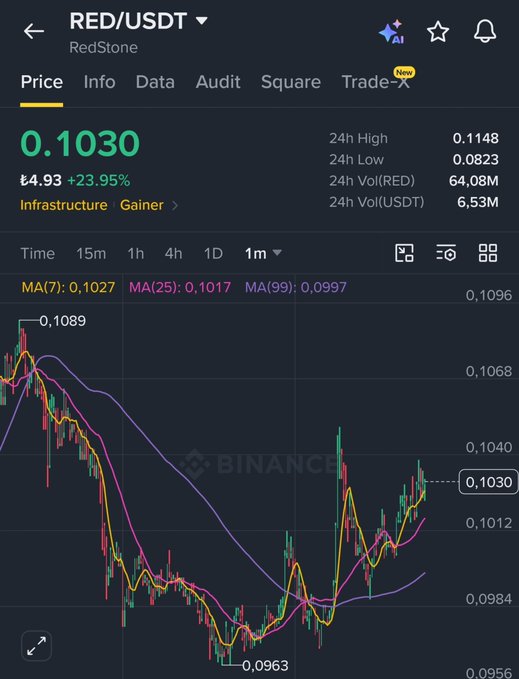Select the 4h interval
Viewport: 519px width, 679px height.
pyautogui.click(x=173, y=253)
